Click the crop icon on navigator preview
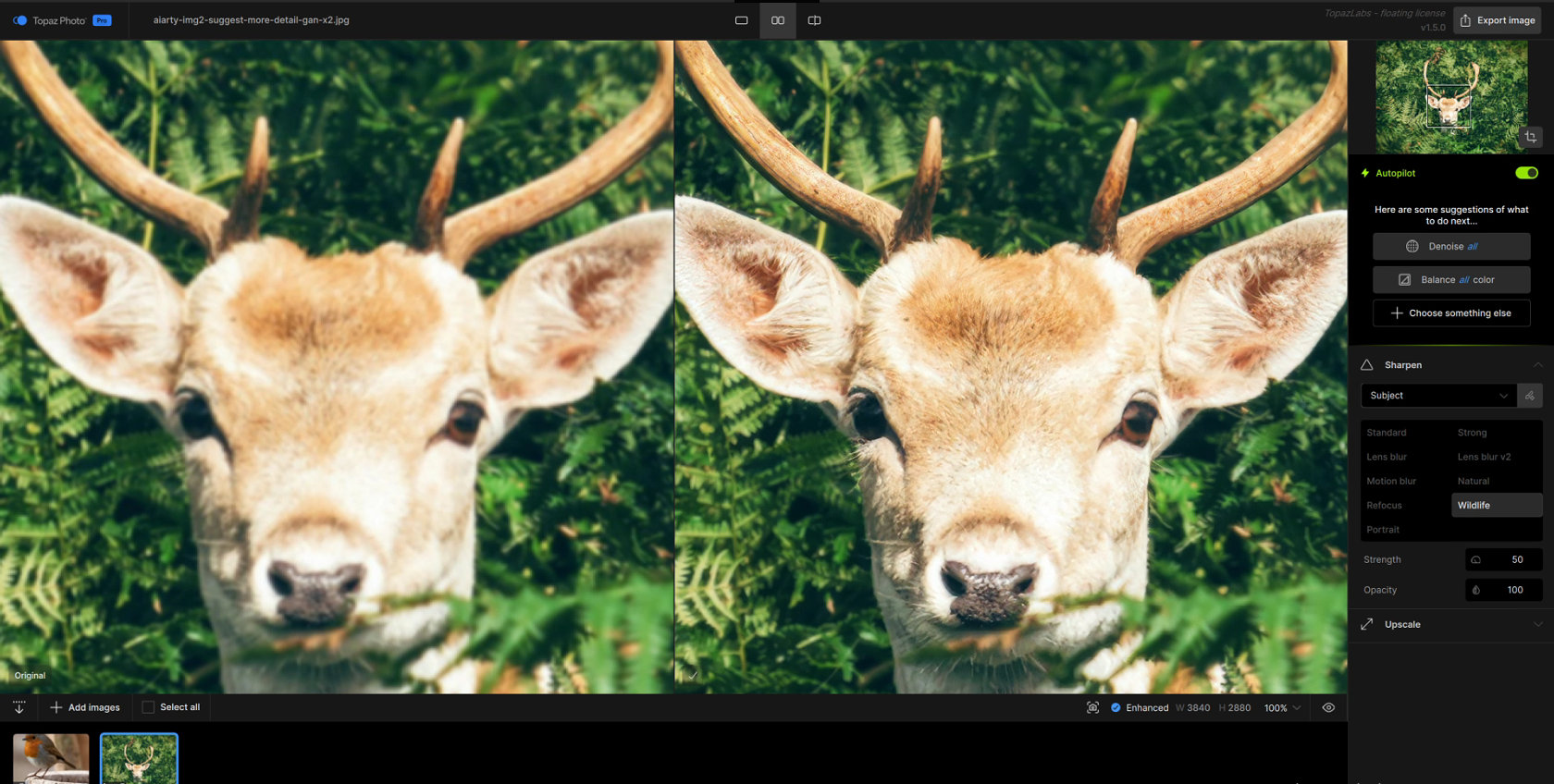Screen dimensions: 1554x784 (x=1531, y=137)
